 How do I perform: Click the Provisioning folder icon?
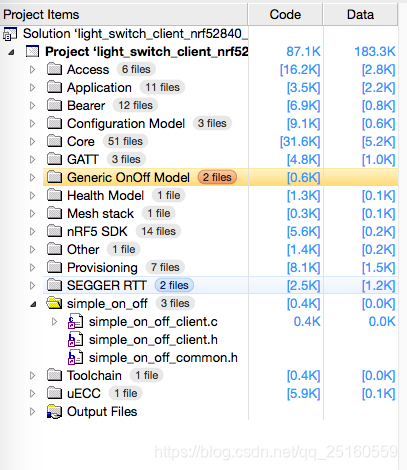tap(54, 267)
